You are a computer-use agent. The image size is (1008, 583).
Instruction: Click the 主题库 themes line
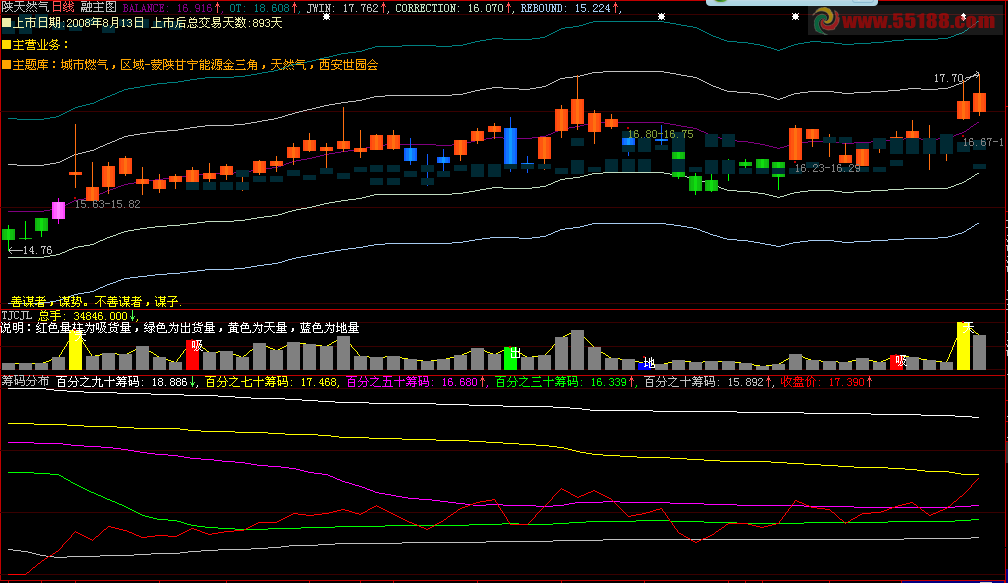[x=190, y=64]
